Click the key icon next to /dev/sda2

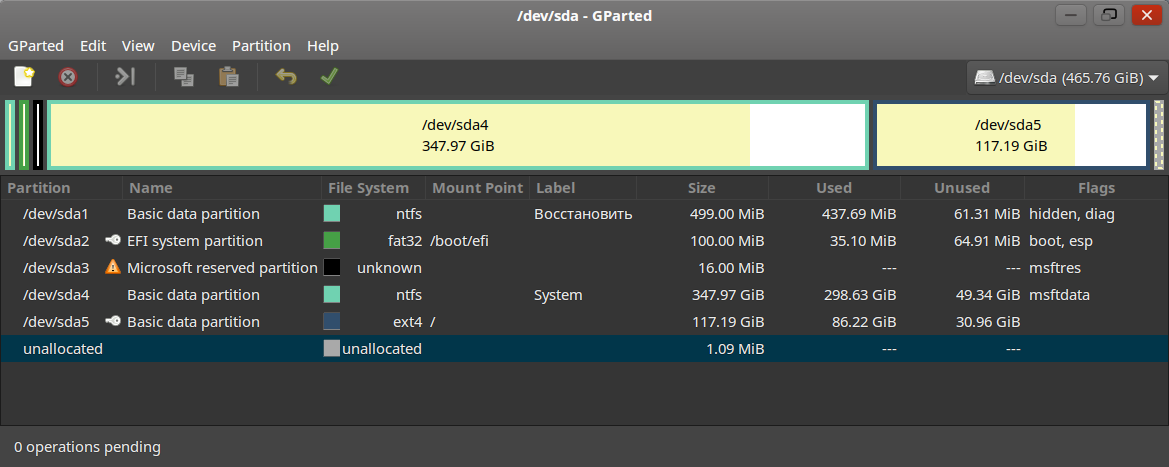pos(113,240)
